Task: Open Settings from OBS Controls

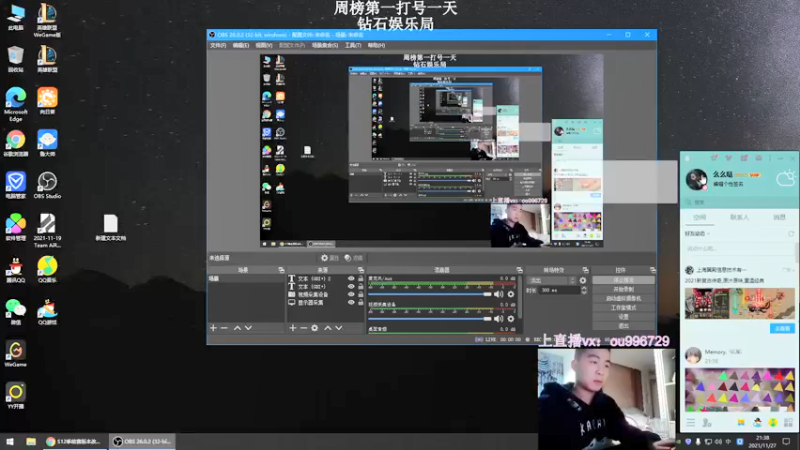Action: pyautogui.click(x=623, y=317)
